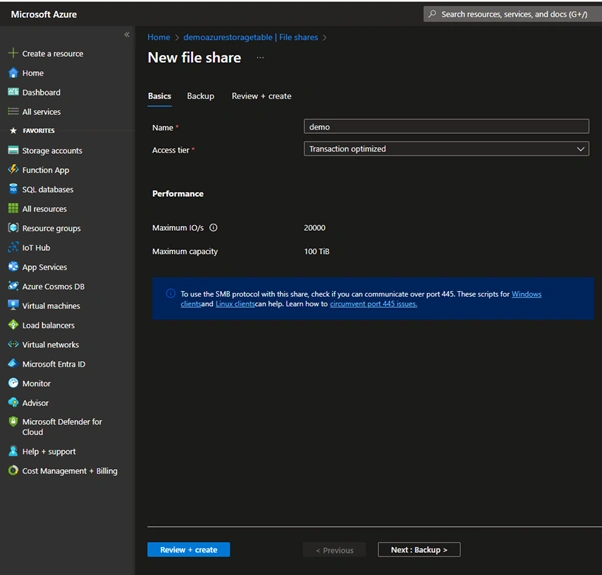Open the Load balancers icon
The image size is (602, 575).
(13, 325)
